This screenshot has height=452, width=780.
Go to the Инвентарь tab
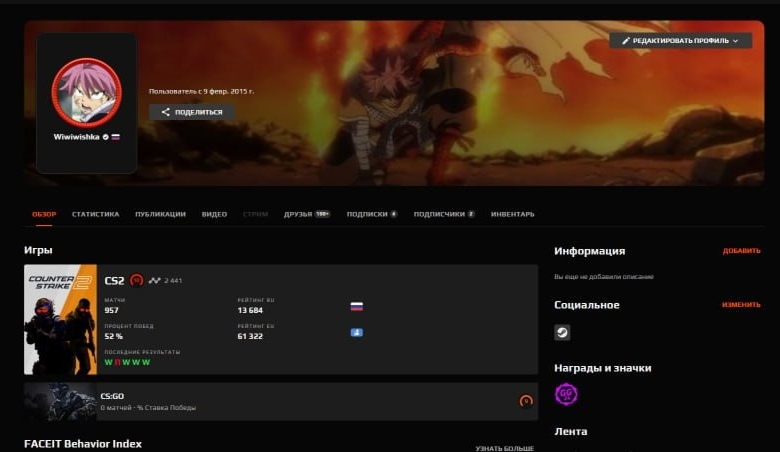click(x=512, y=214)
